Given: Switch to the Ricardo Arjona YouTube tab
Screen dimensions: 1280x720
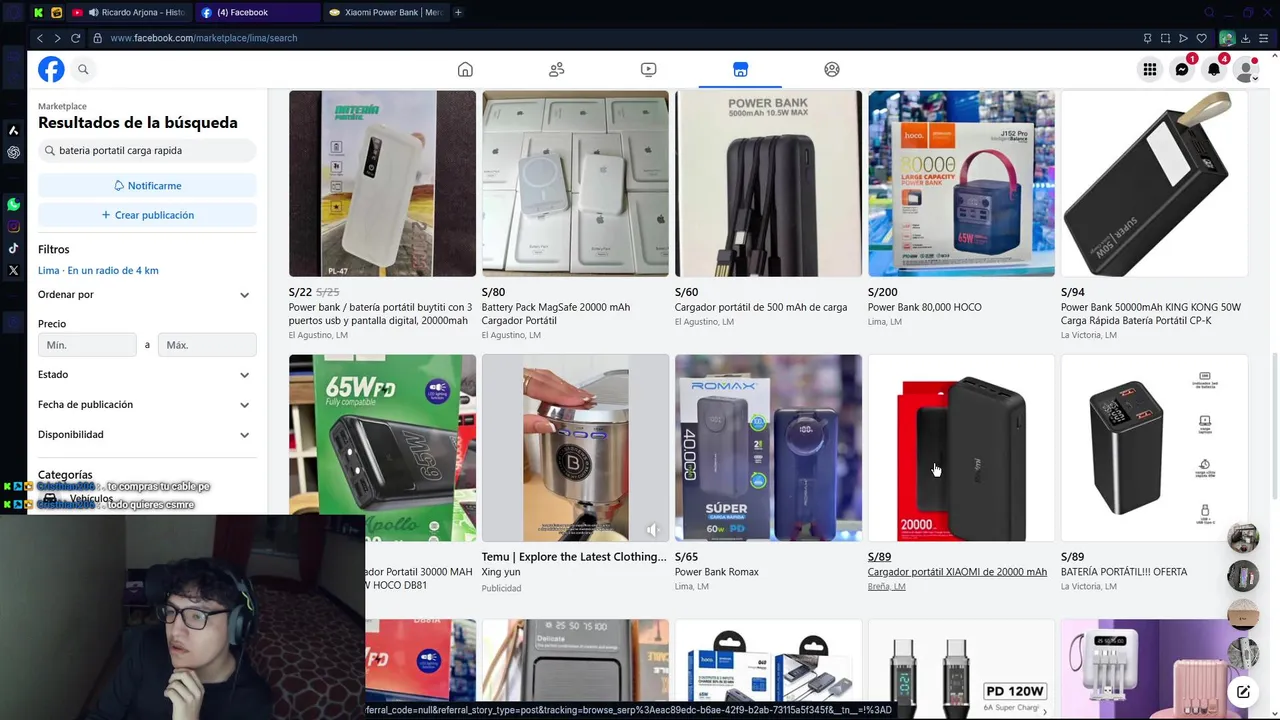Looking at the screenshot, I should pyautogui.click(x=129, y=12).
